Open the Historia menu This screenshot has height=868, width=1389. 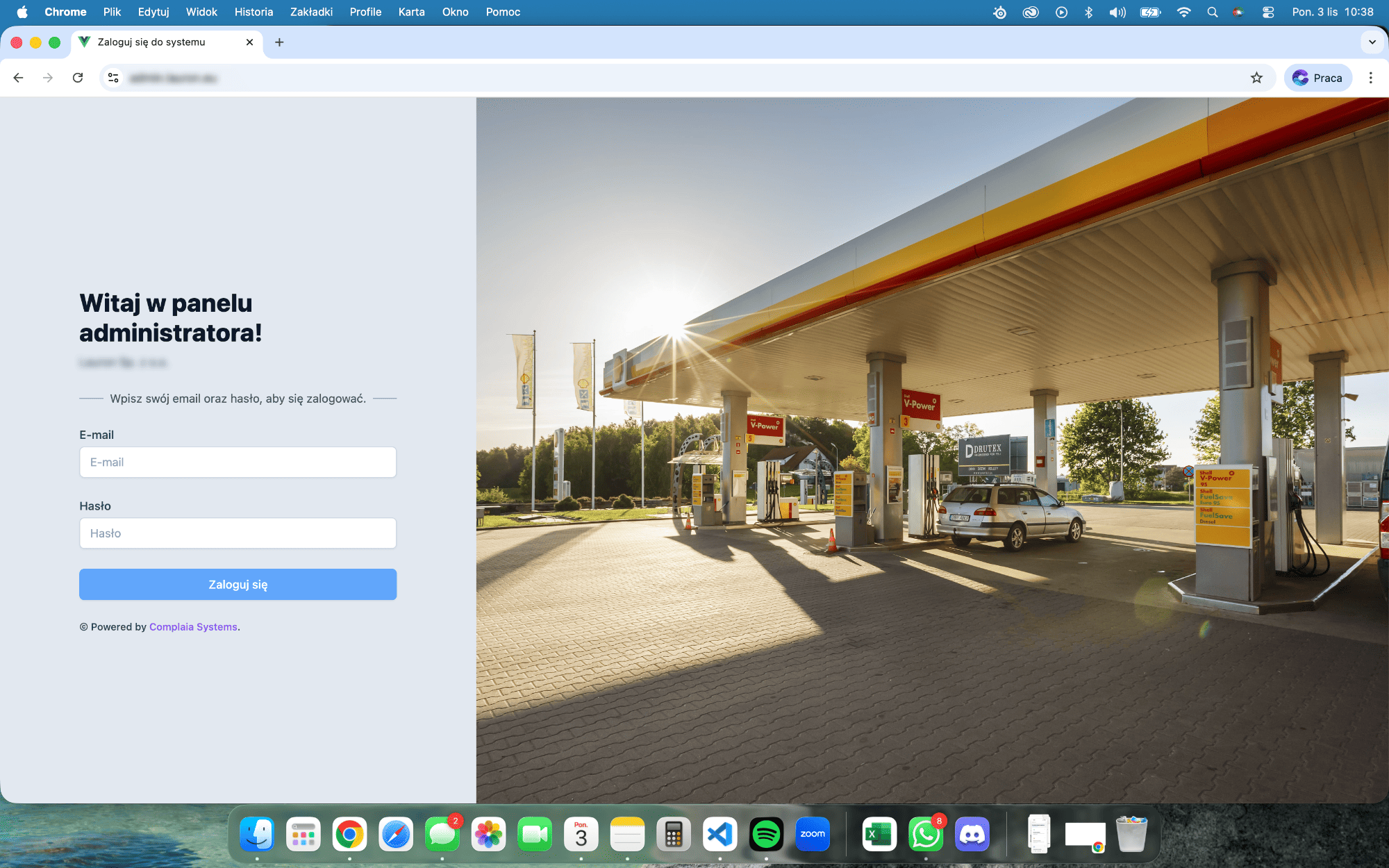pos(253,12)
